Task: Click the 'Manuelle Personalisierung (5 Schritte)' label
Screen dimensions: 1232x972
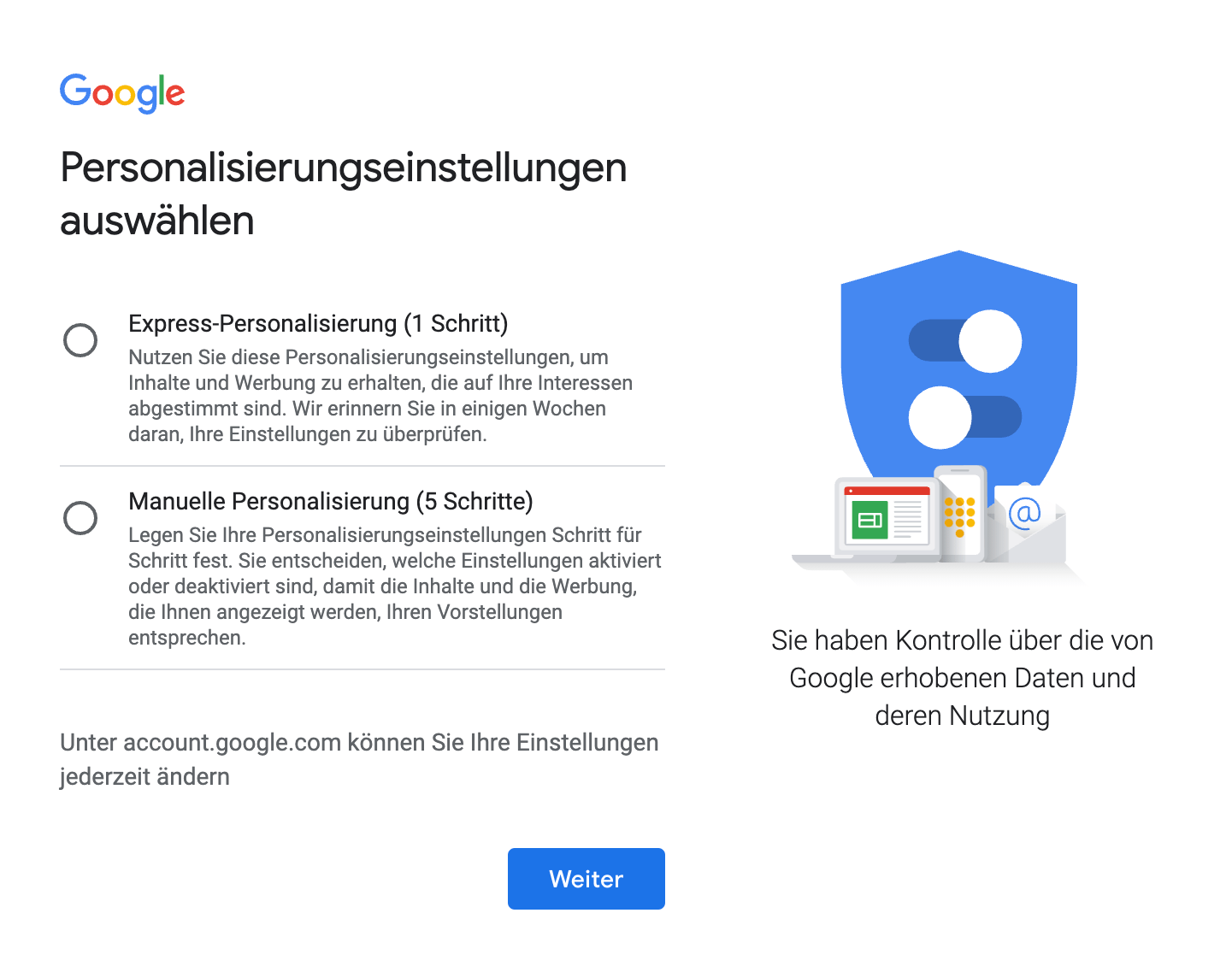Action: point(330,501)
